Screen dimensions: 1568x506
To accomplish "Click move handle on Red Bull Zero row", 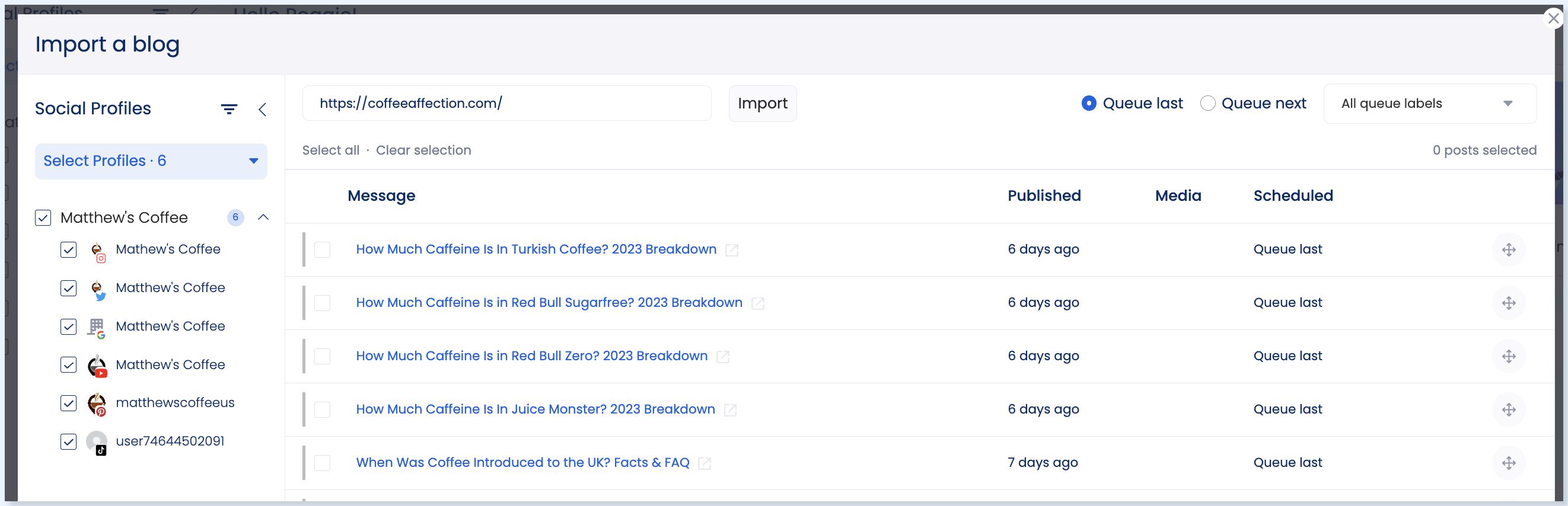I will click(1508, 356).
